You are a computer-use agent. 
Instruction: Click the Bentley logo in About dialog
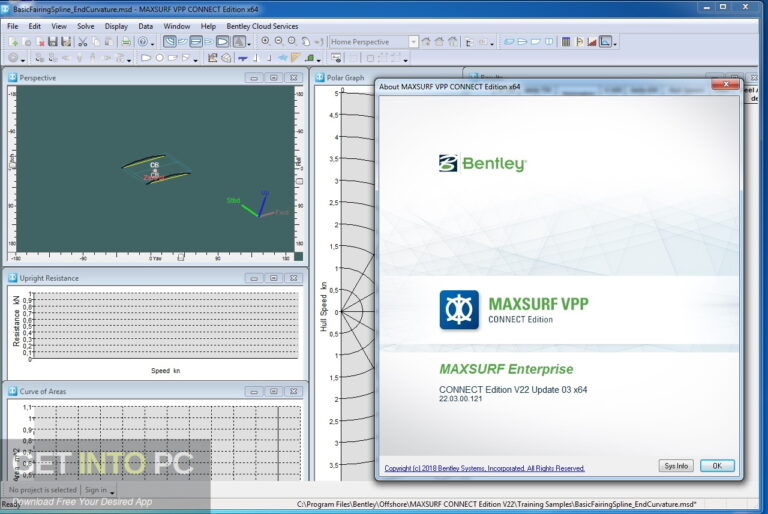[482, 163]
